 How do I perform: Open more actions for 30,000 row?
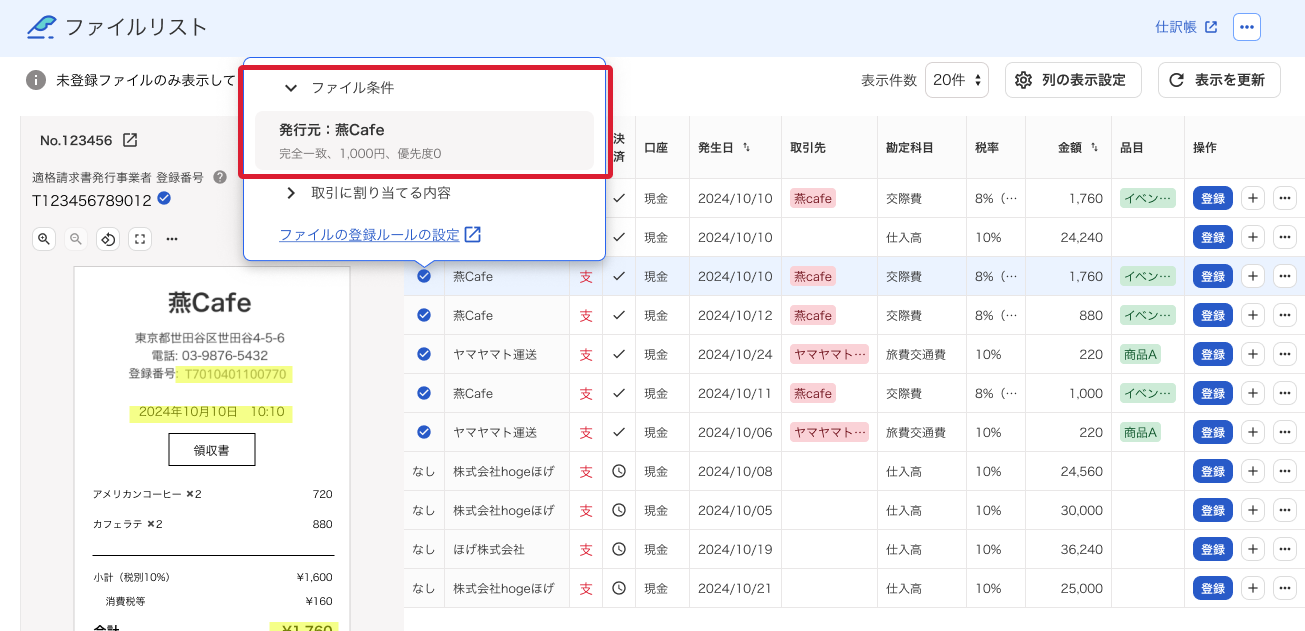pos(1285,510)
